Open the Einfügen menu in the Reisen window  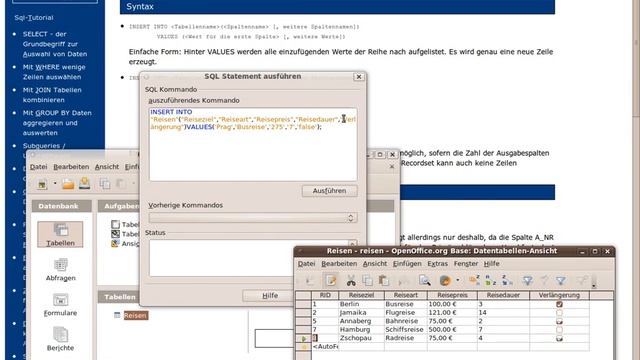pos(407,264)
